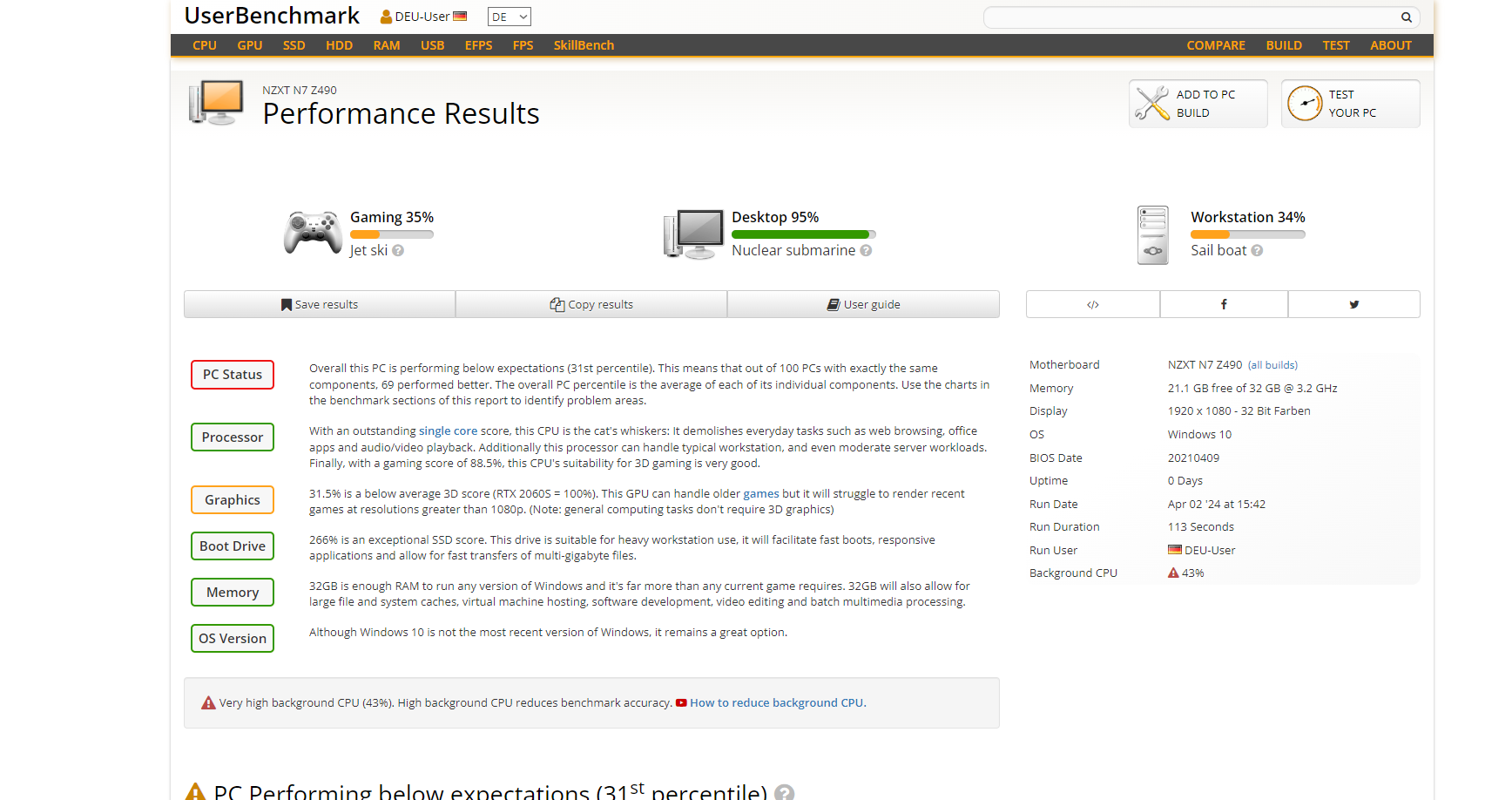Share results on Twitter
This screenshot has width=1512, height=800.
1354,304
